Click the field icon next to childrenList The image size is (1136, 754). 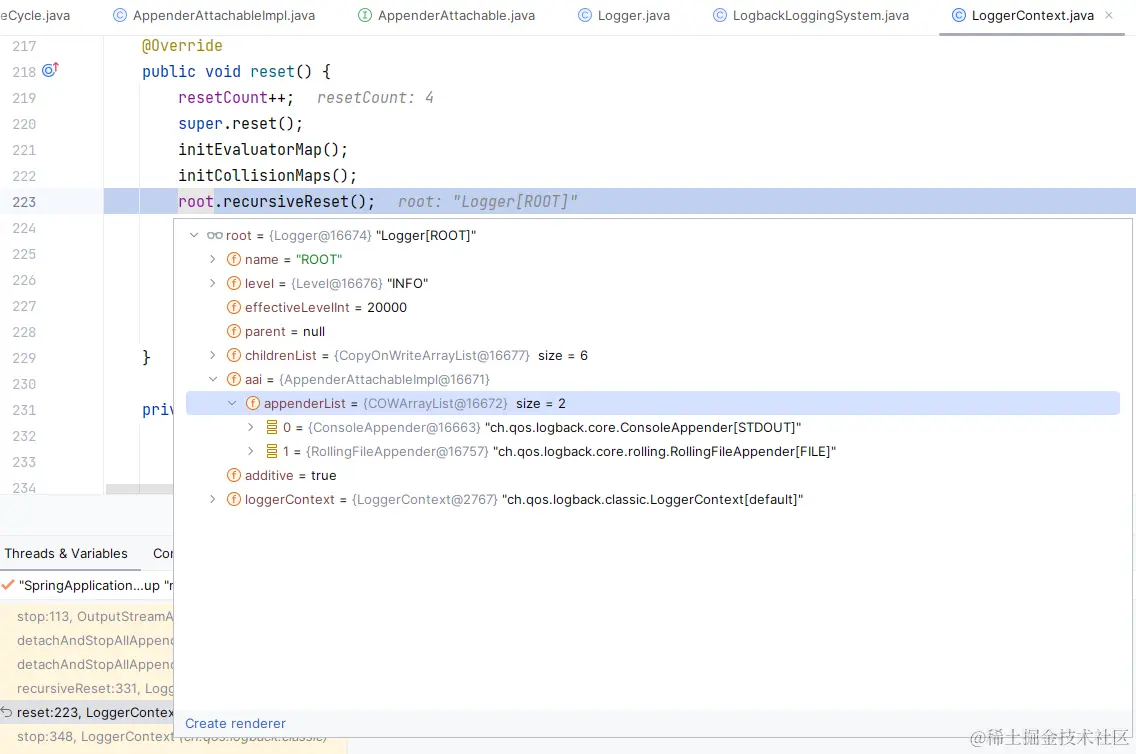pyautogui.click(x=233, y=355)
